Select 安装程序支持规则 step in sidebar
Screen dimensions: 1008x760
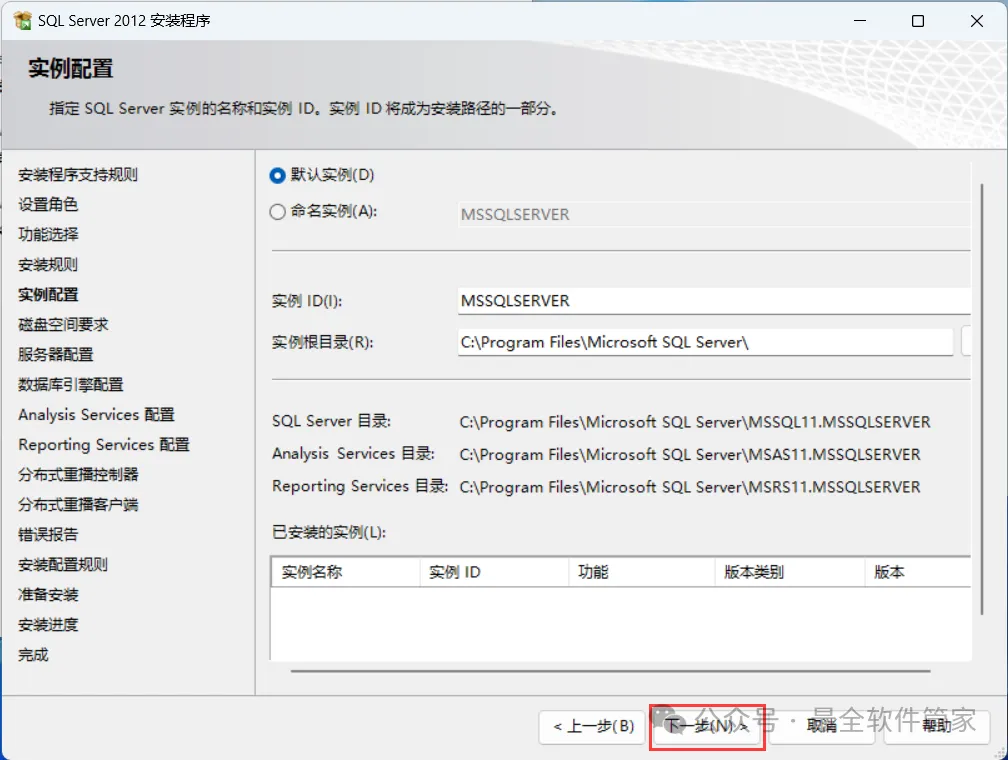click(x=78, y=175)
